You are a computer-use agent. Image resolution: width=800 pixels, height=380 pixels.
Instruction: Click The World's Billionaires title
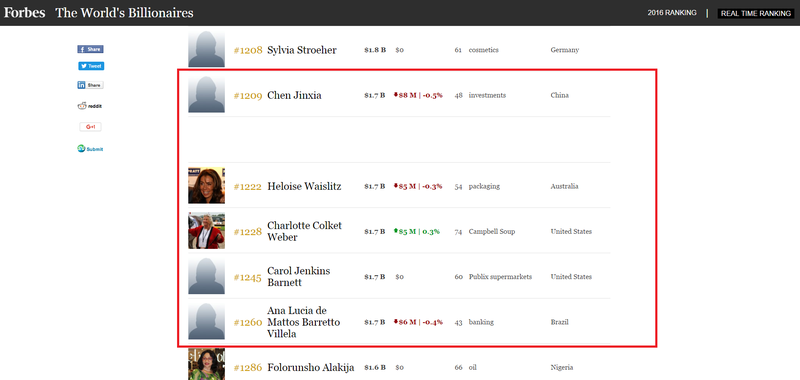pyautogui.click(x=124, y=13)
